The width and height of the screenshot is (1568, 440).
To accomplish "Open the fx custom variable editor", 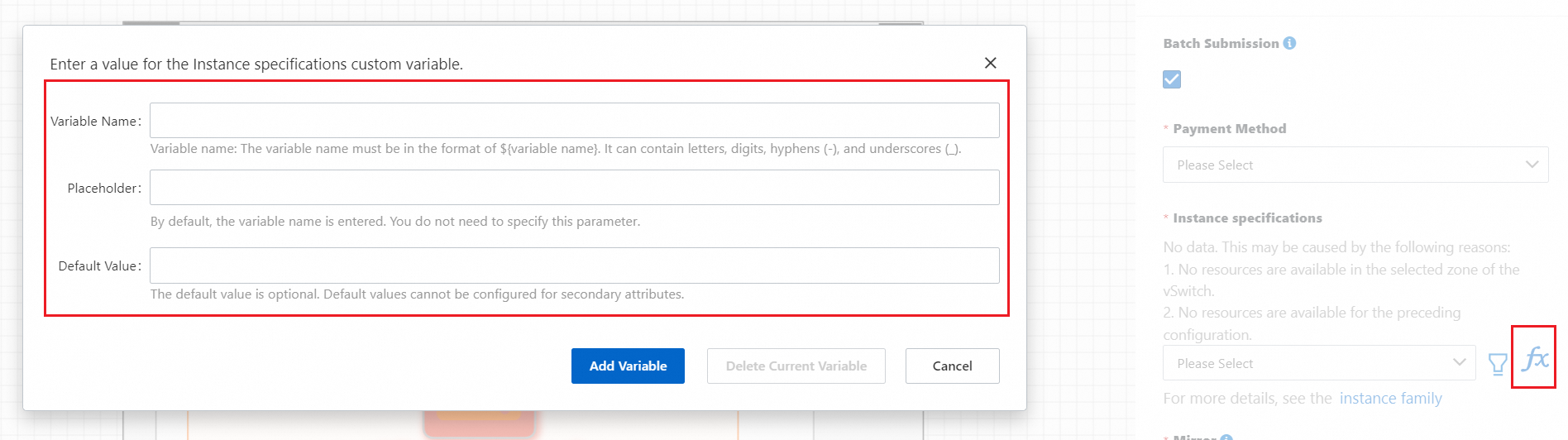I will [1534, 358].
